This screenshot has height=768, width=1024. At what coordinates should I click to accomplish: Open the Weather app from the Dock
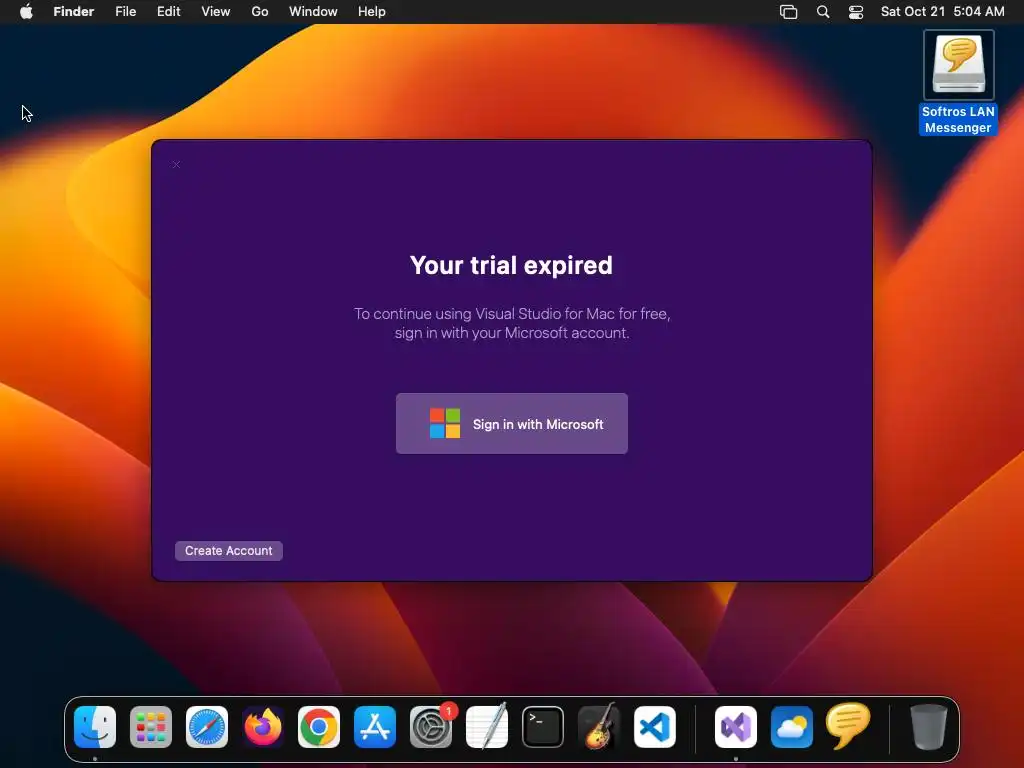(792, 727)
